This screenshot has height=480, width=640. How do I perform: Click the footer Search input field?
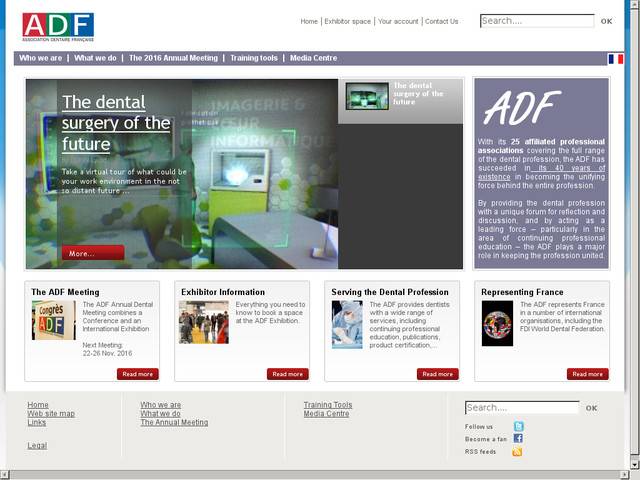522,407
